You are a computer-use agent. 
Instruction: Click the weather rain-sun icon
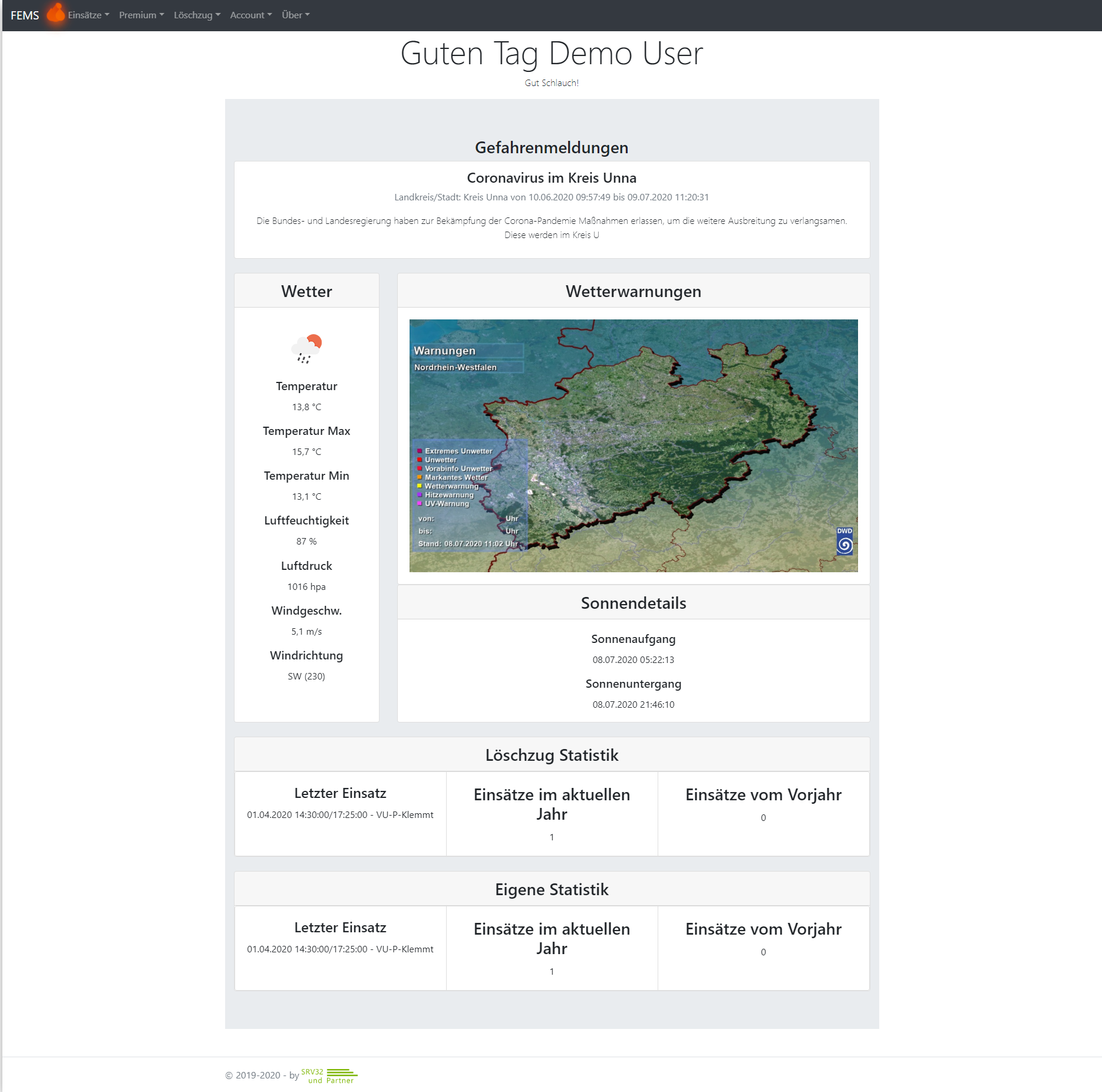pyautogui.click(x=306, y=348)
